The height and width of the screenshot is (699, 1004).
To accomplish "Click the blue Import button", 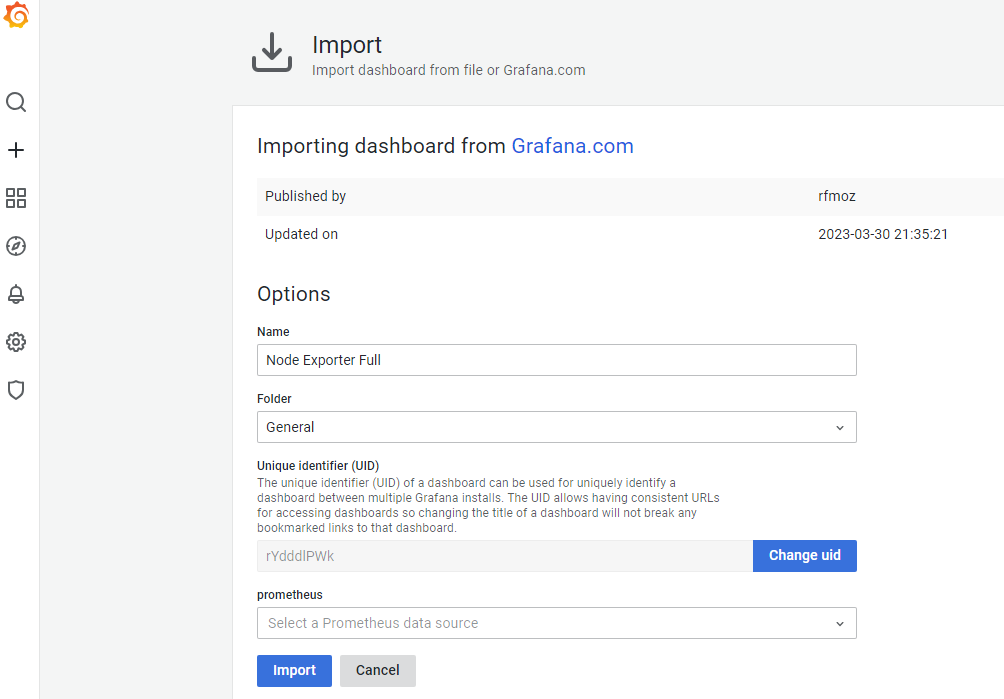I will [294, 670].
